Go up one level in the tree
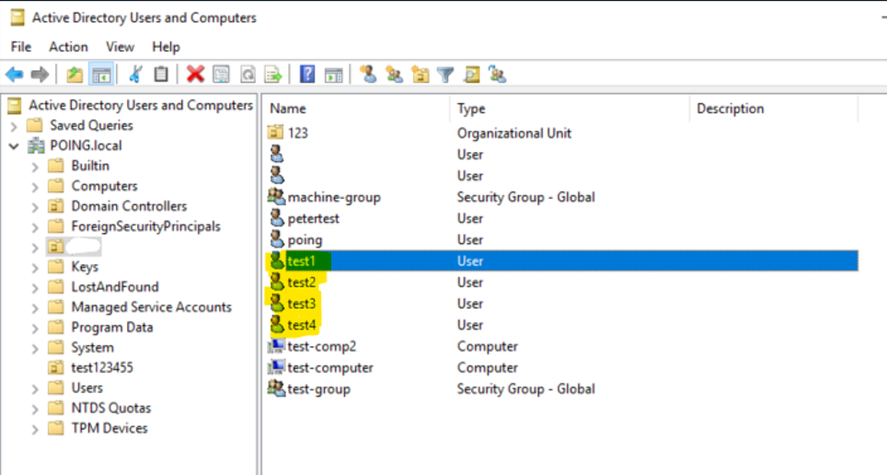This screenshot has height=475, width=887. (75, 74)
